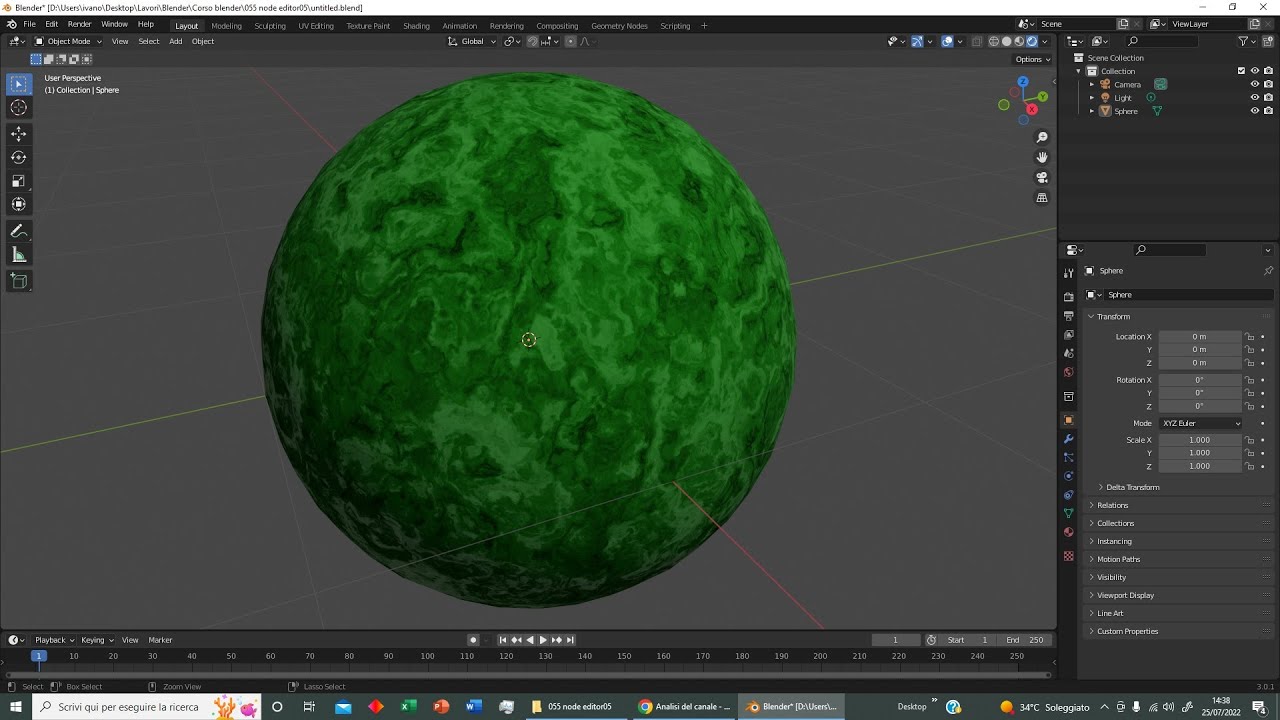Open the Object Mode dropdown
1280x720 pixels.
[x=68, y=41]
